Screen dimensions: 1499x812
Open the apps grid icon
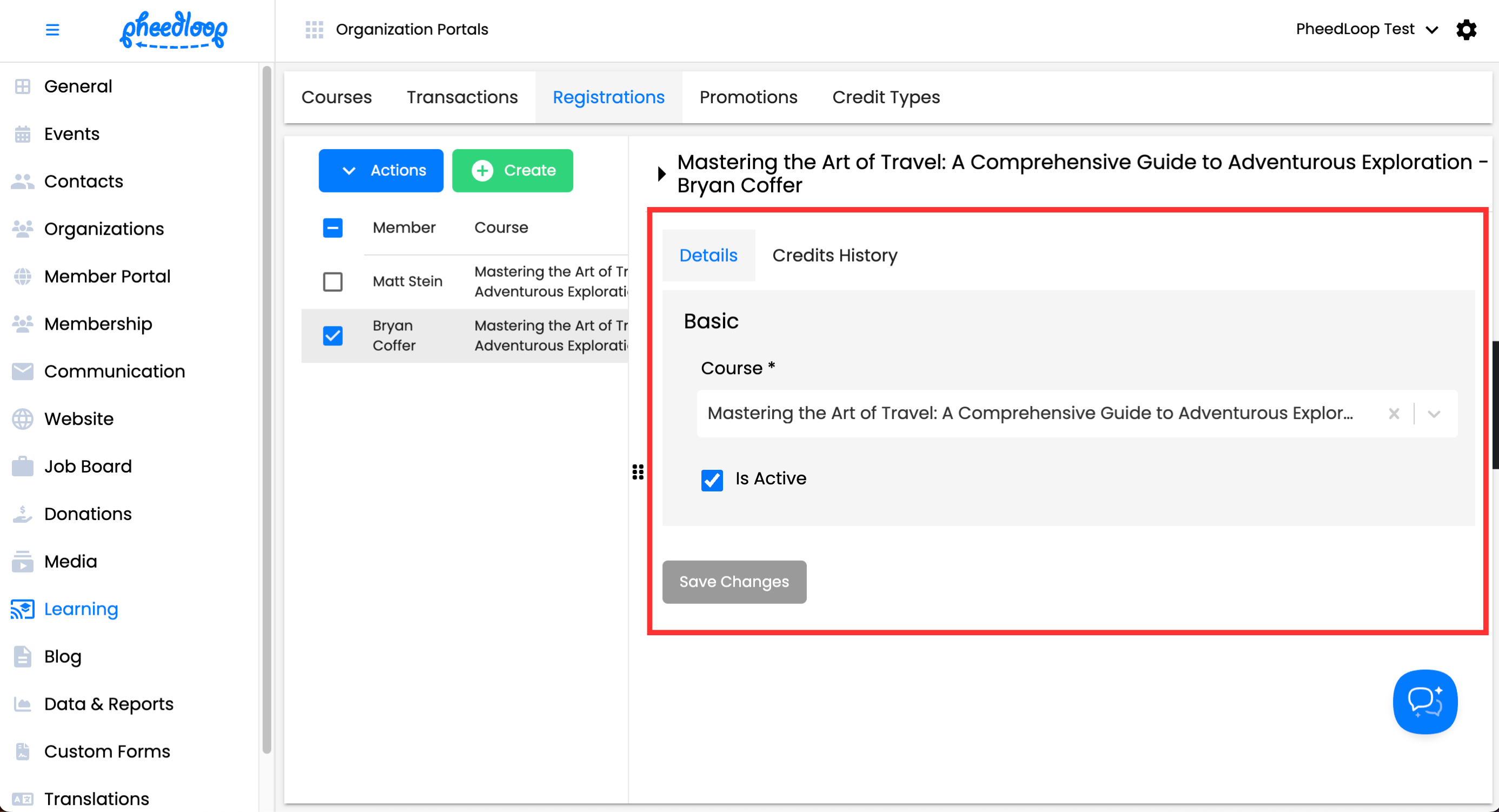(314, 30)
